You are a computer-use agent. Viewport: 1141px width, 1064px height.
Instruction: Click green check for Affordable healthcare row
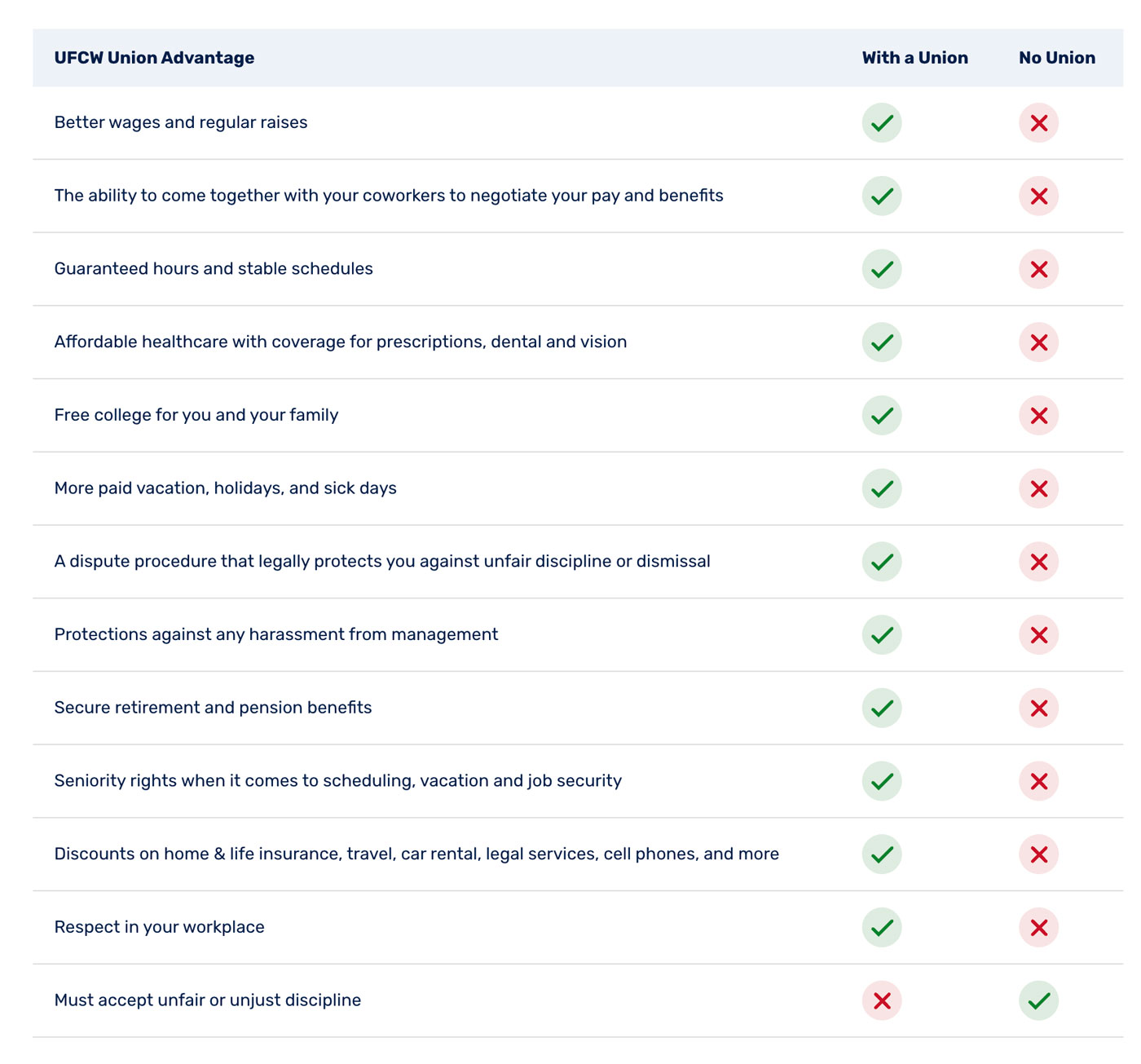click(882, 342)
